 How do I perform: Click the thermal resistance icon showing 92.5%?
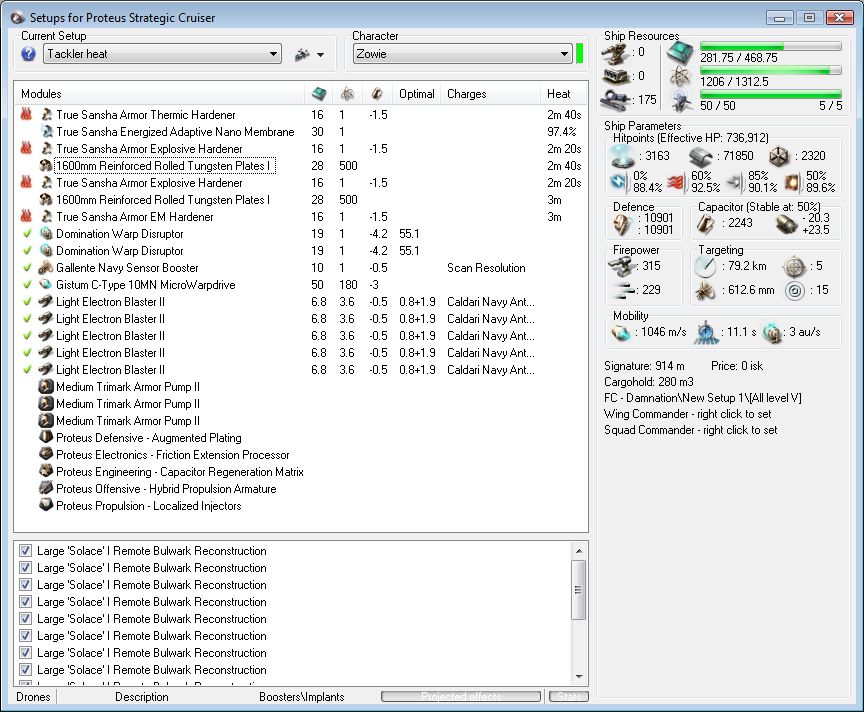click(x=677, y=182)
